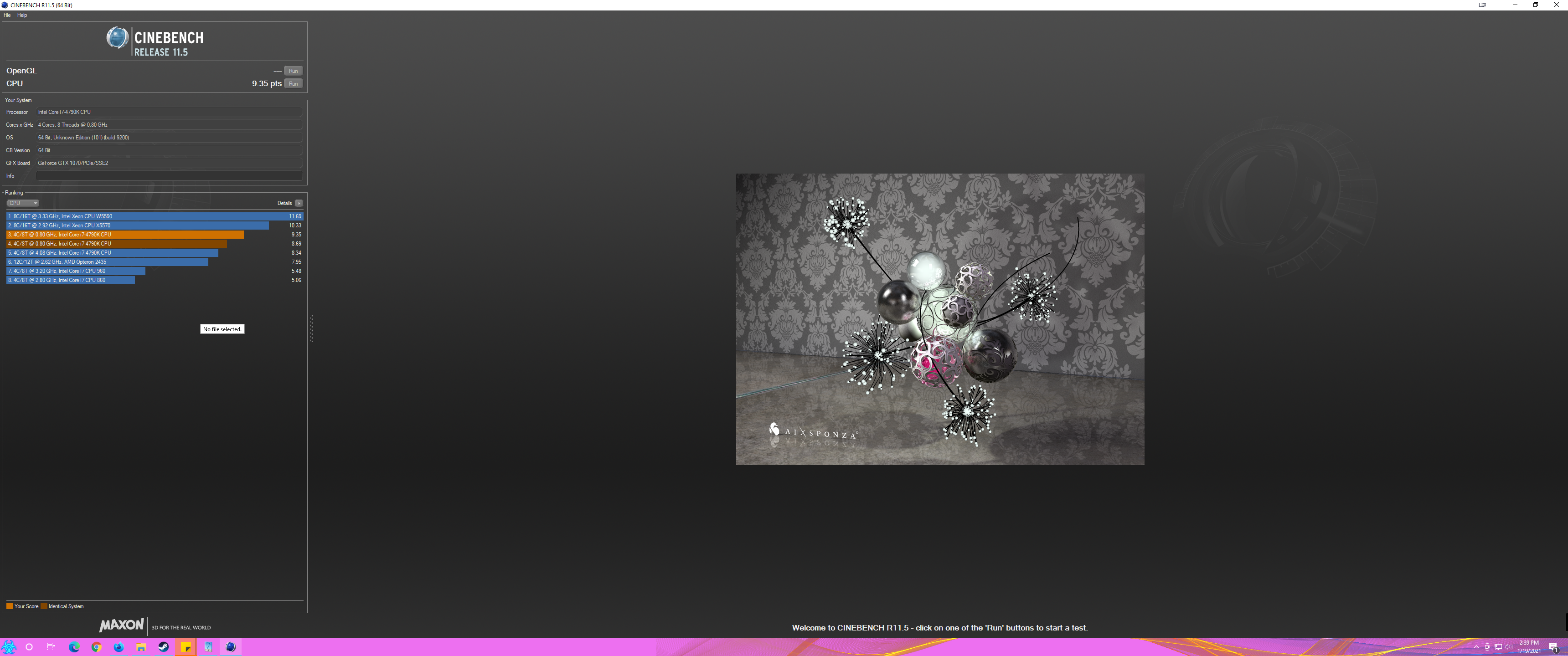Select orange ranking row scoring 9.35
The height and width of the screenshot is (656, 1568).
point(155,234)
